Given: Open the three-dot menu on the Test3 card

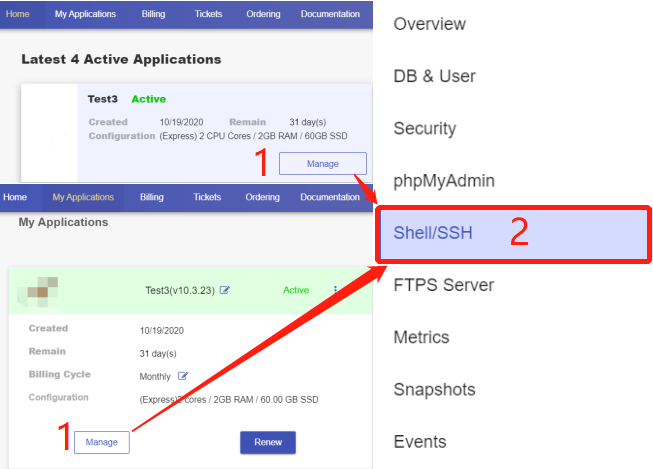Looking at the screenshot, I should (x=335, y=290).
